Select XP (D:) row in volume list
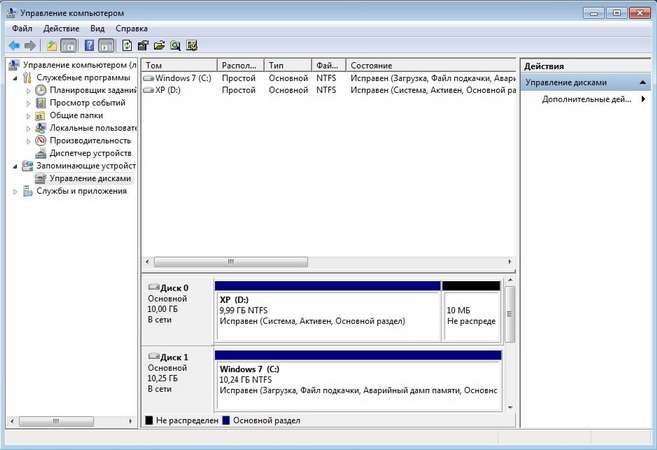657x450 pixels. coord(329,90)
